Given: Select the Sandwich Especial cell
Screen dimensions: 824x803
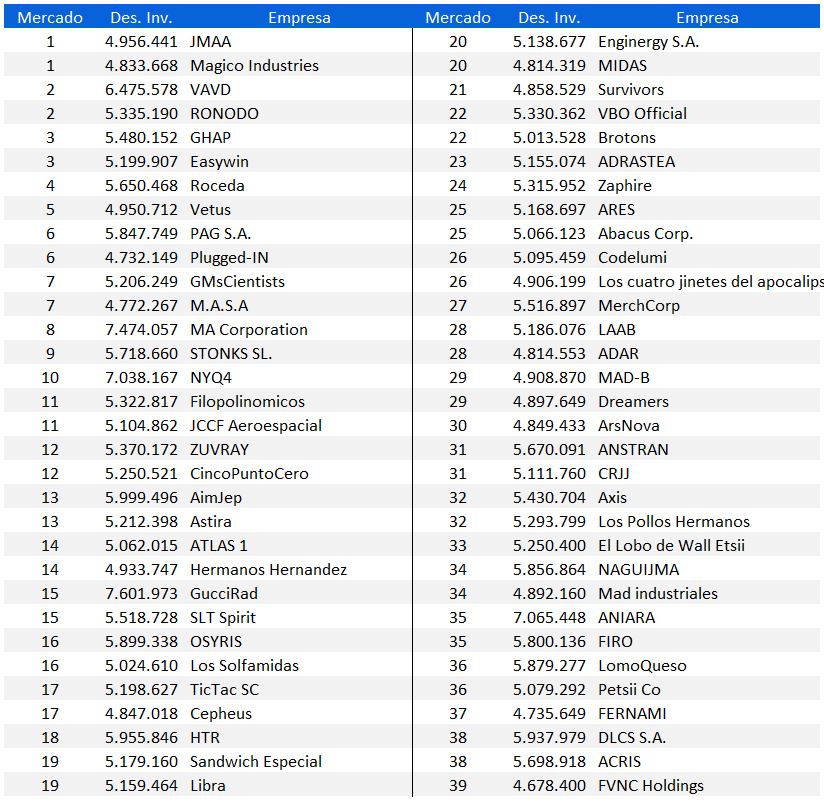Looking at the screenshot, I should 256,762.
